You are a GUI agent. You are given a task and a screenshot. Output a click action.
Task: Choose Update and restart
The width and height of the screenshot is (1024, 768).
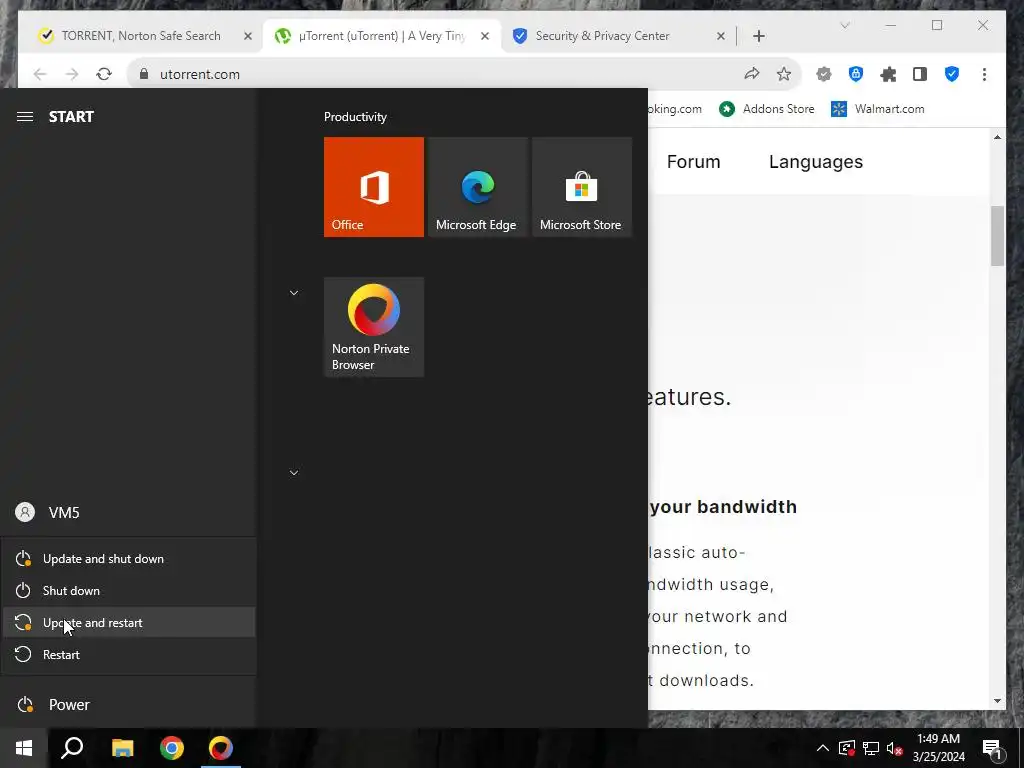129,622
